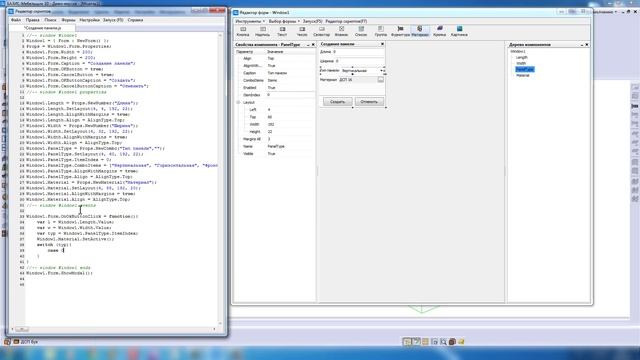Open Формы menu in script editor
The height and width of the screenshot is (360, 640).
click(68, 20)
